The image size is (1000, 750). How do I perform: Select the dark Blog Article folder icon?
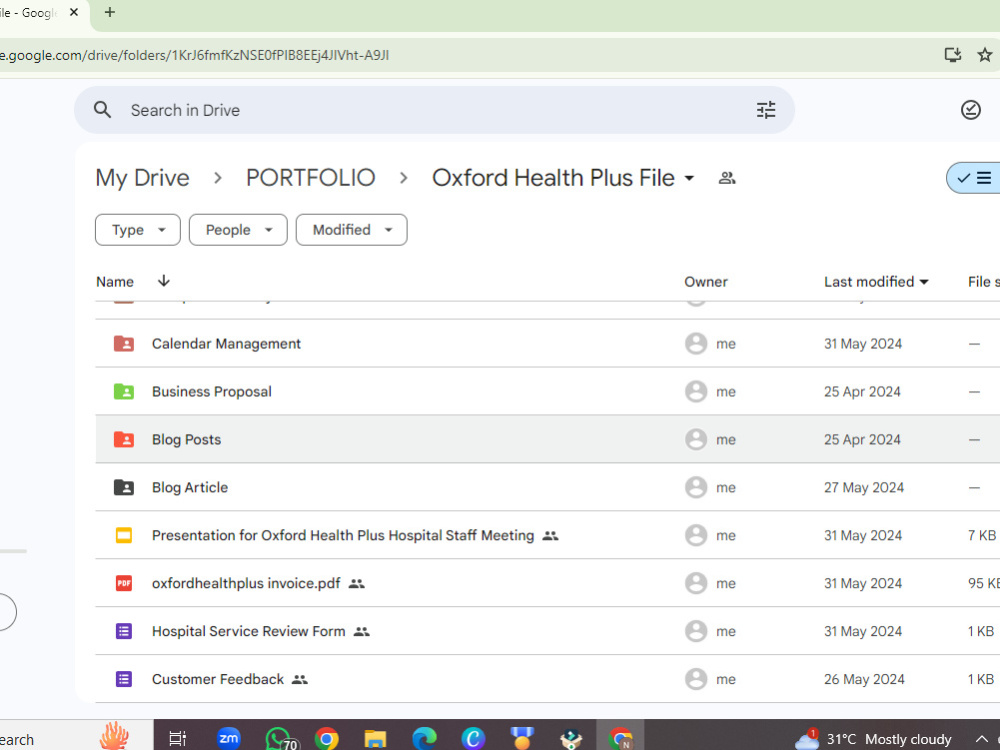pos(124,487)
